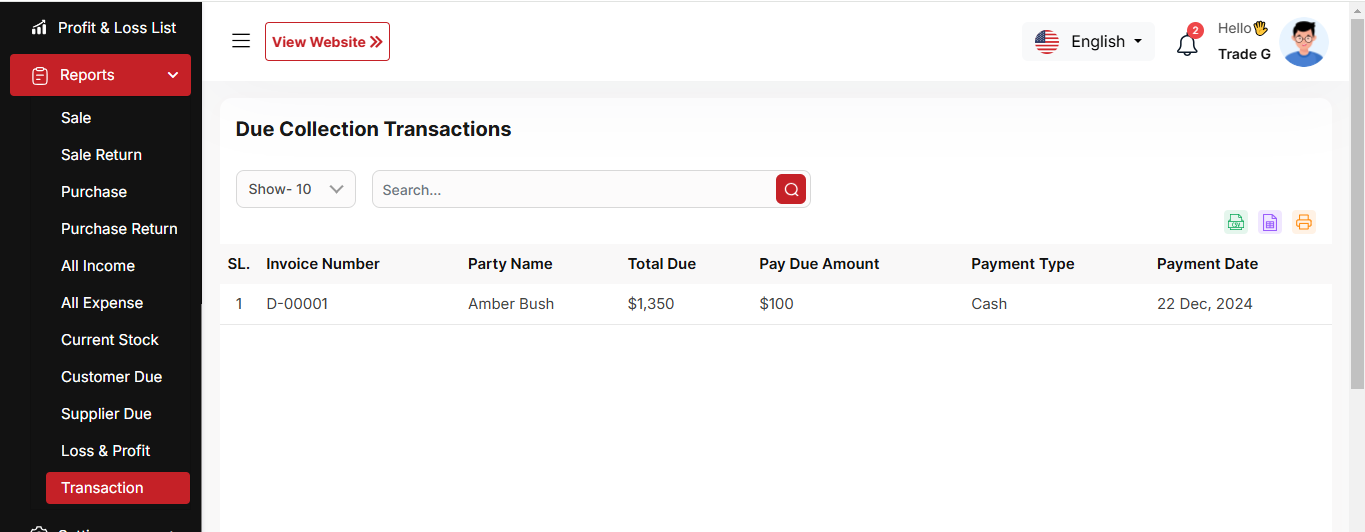
Task: Open the notifications bell
Action: (x=1187, y=44)
